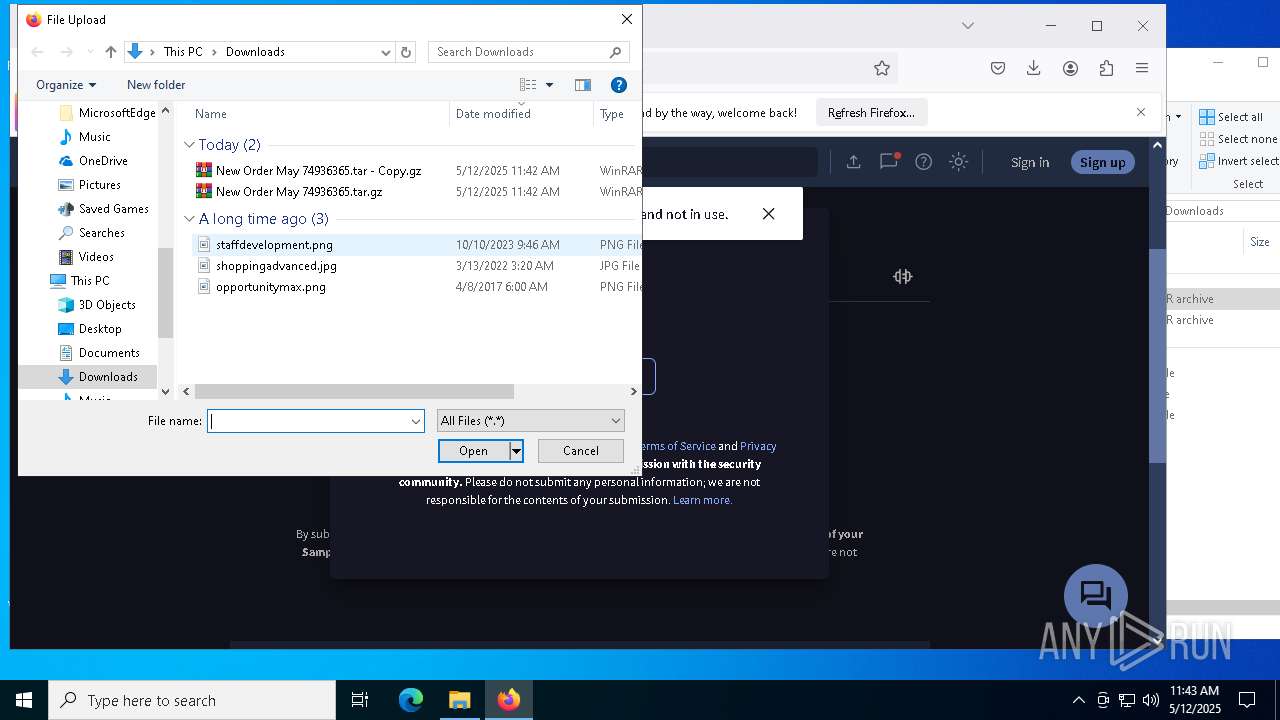Click Windows Start button
Image resolution: width=1280 pixels, height=720 pixels.
(x=24, y=700)
